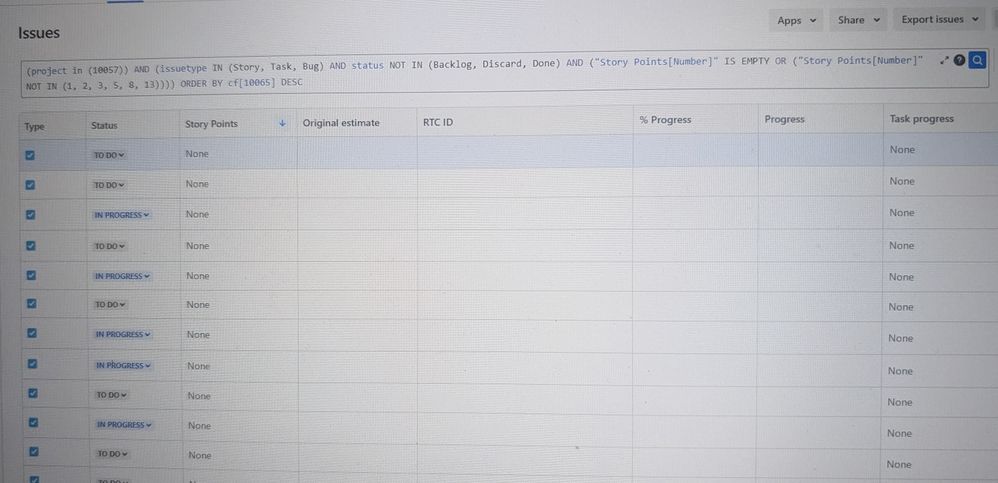Sort by the % Progress column header
Screen dimensions: 998x483
pyautogui.click(x=665, y=120)
